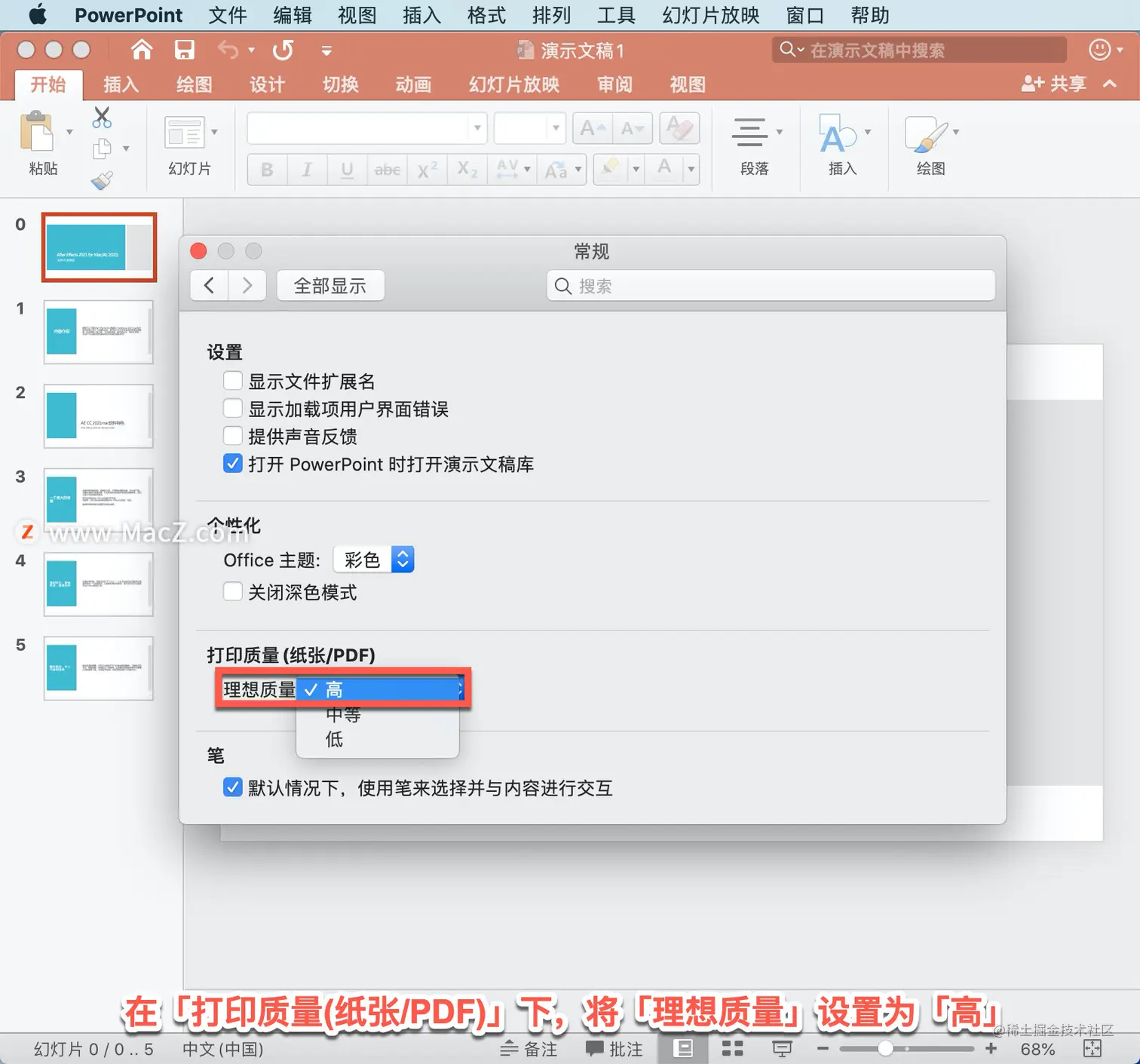Viewport: 1140px width, 1064px height.
Task: Enable 显示加载项用户界面错误 checkbox
Action: 233,409
